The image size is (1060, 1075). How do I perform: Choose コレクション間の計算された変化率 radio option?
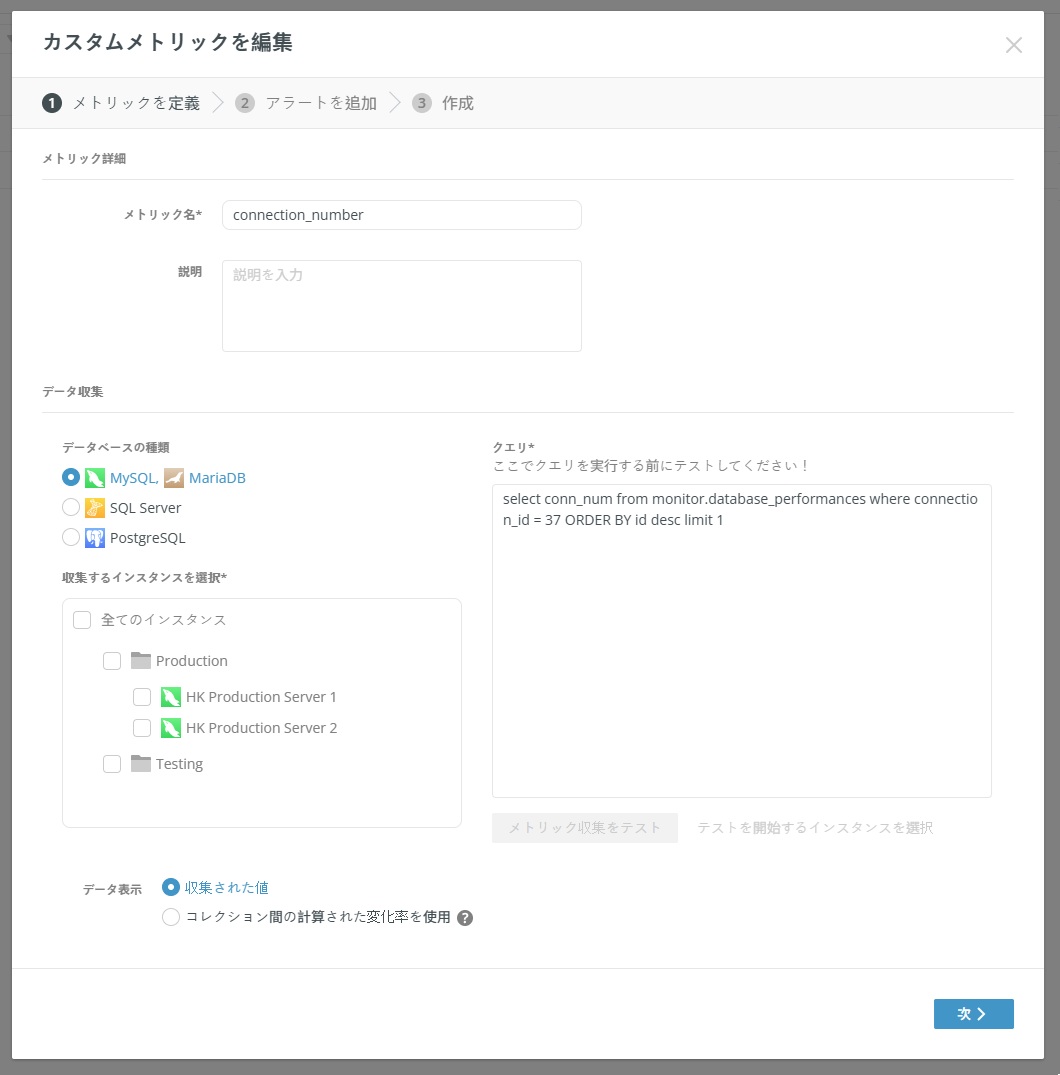pyautogui.click(x=171, y=917)
